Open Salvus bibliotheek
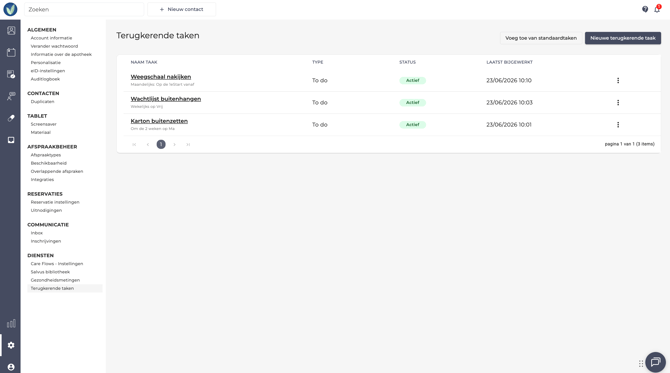670x373 pixels. point(50,272)
